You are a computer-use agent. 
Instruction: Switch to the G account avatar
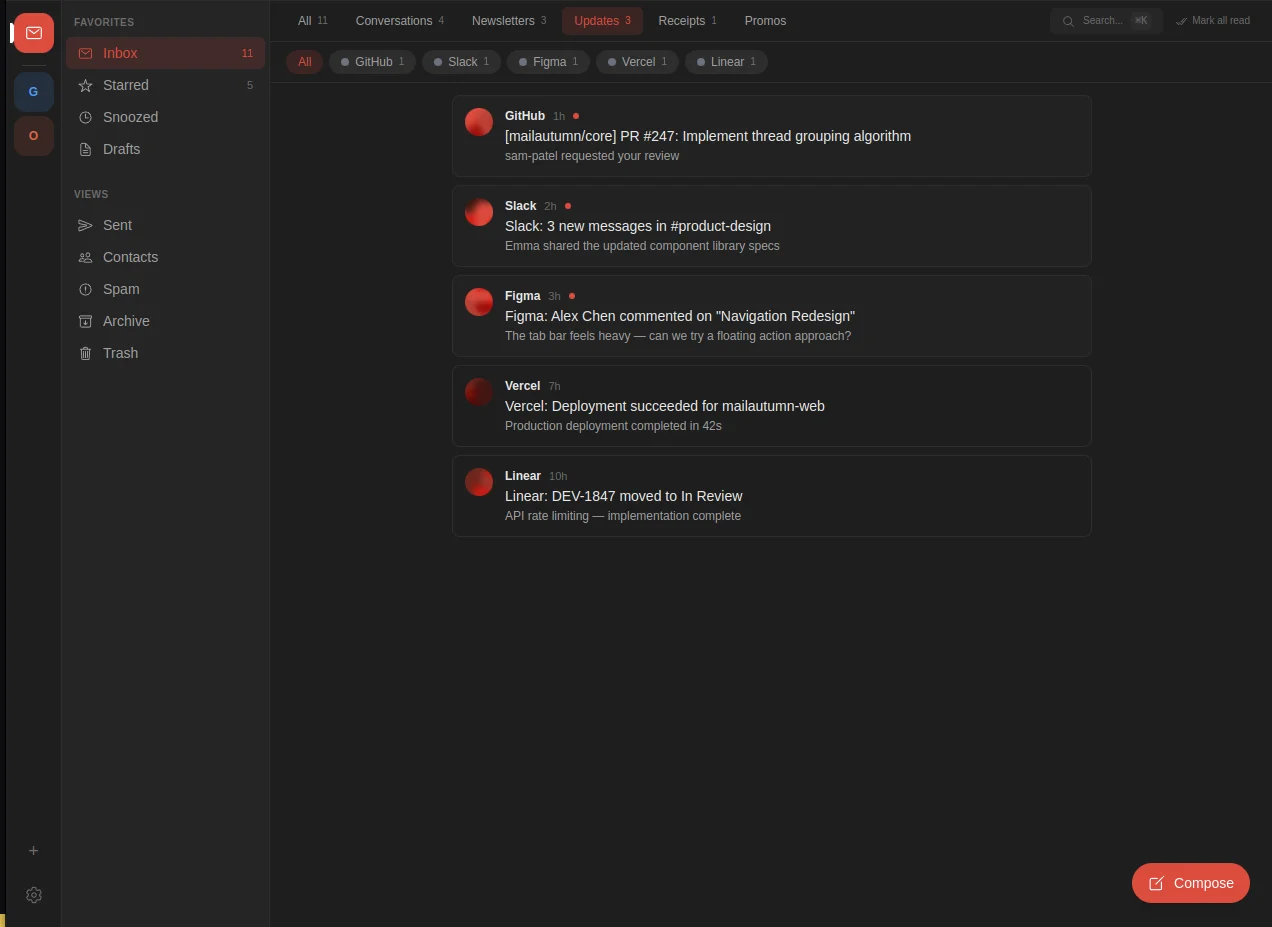click(33, 91)
